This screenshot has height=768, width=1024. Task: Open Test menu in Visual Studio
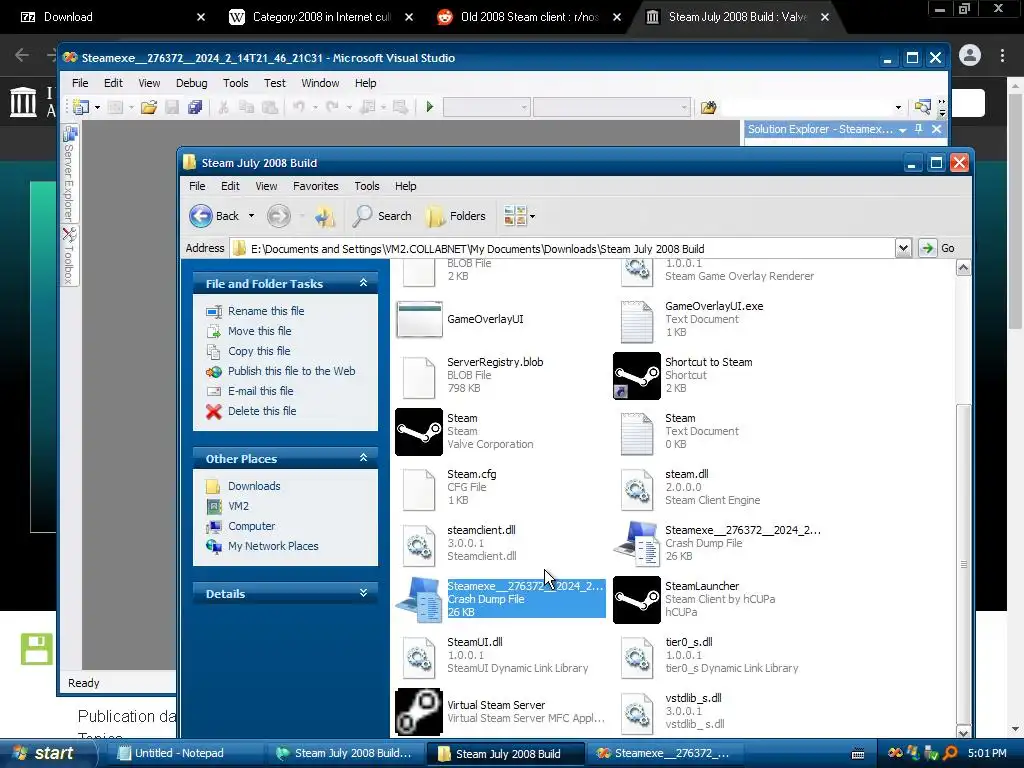click(x=274, y=83)
